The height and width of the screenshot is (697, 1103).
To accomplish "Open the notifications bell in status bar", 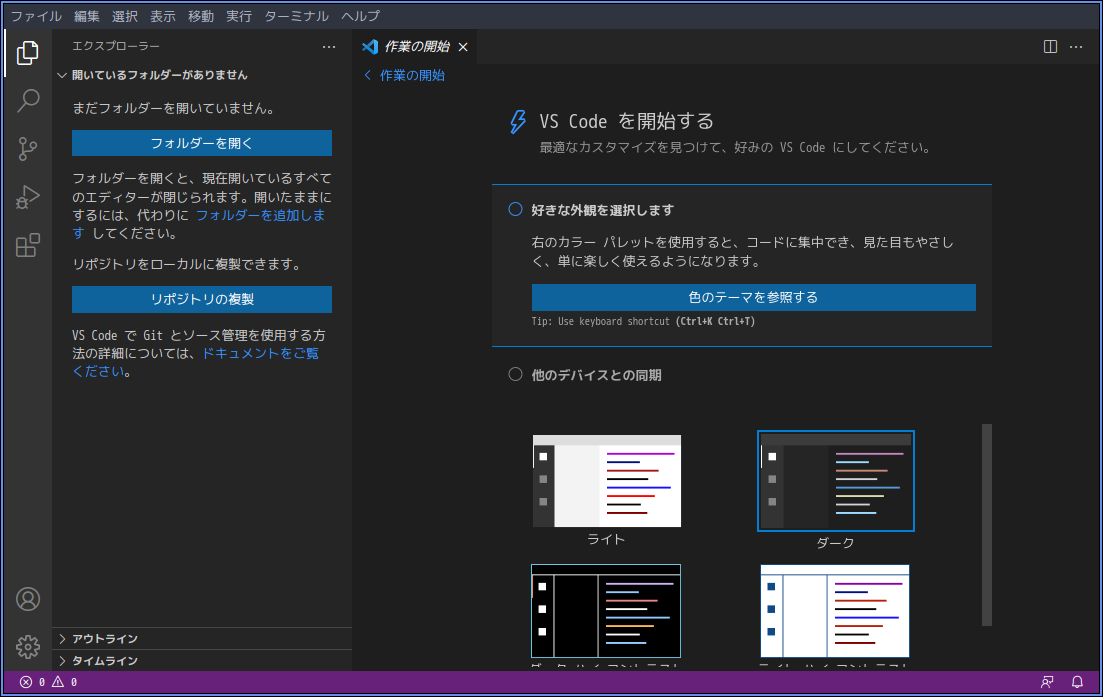I will click(1077, 682).
